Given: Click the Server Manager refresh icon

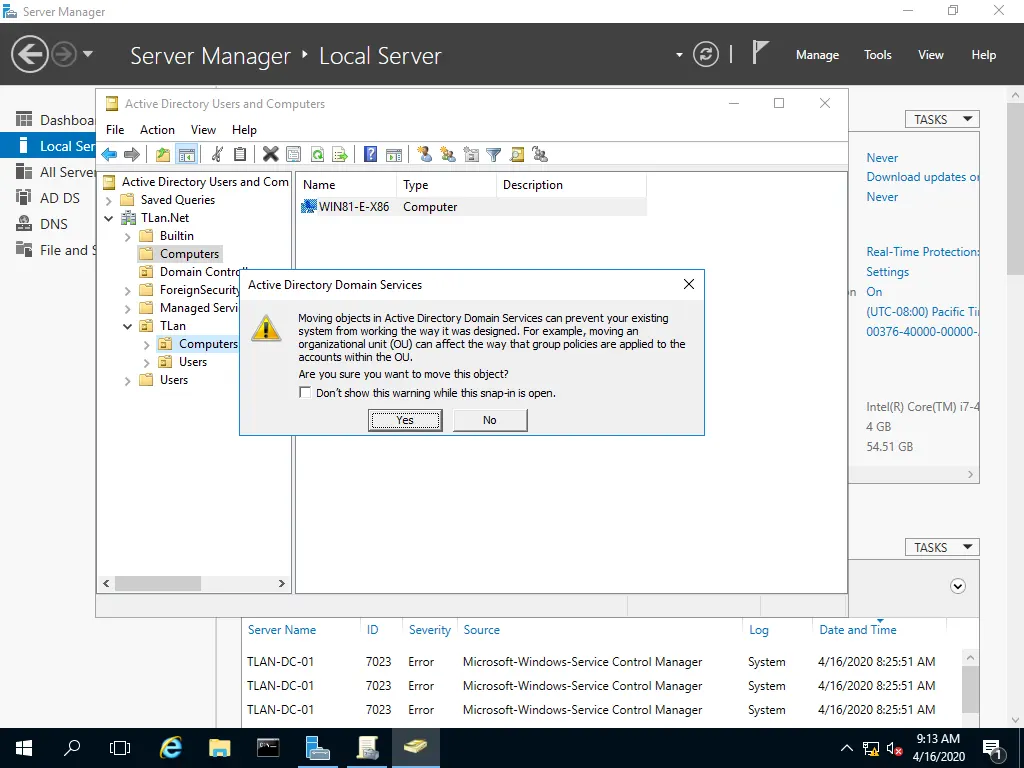Looking at the screenshot, I should tap(706, 54).
